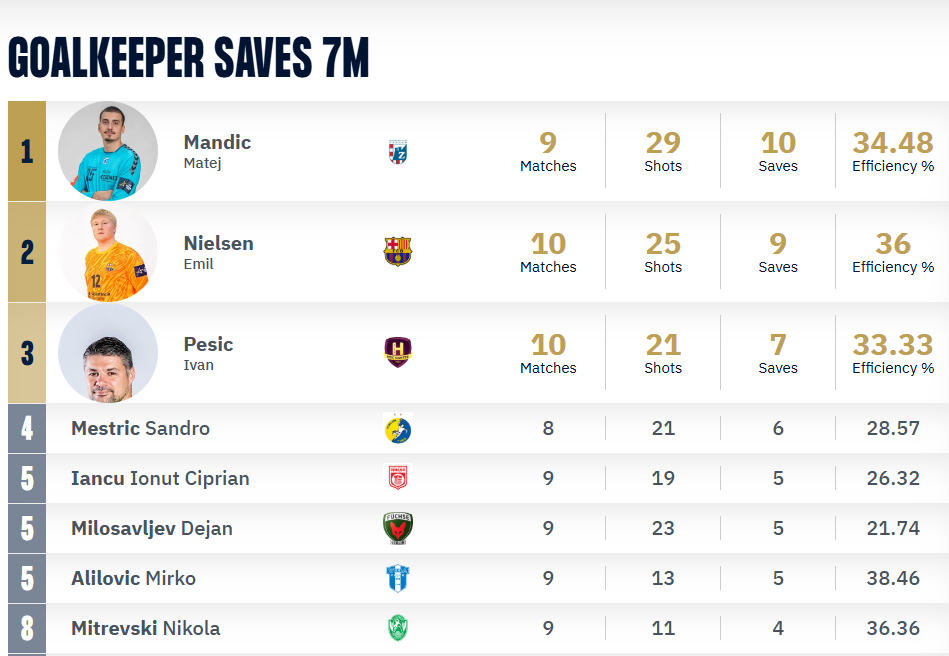Select the Alilovic Mirko name
Screen dimensions: 949x656
[133, 578]
